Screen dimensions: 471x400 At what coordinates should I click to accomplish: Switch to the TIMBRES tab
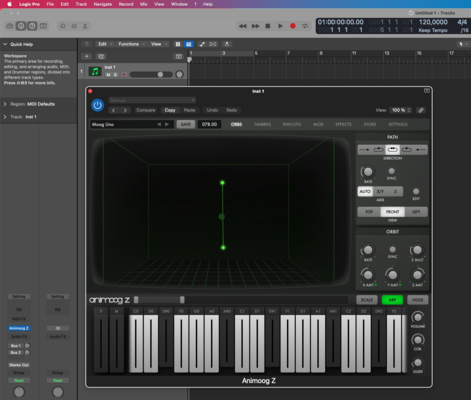tap(262, 124)
